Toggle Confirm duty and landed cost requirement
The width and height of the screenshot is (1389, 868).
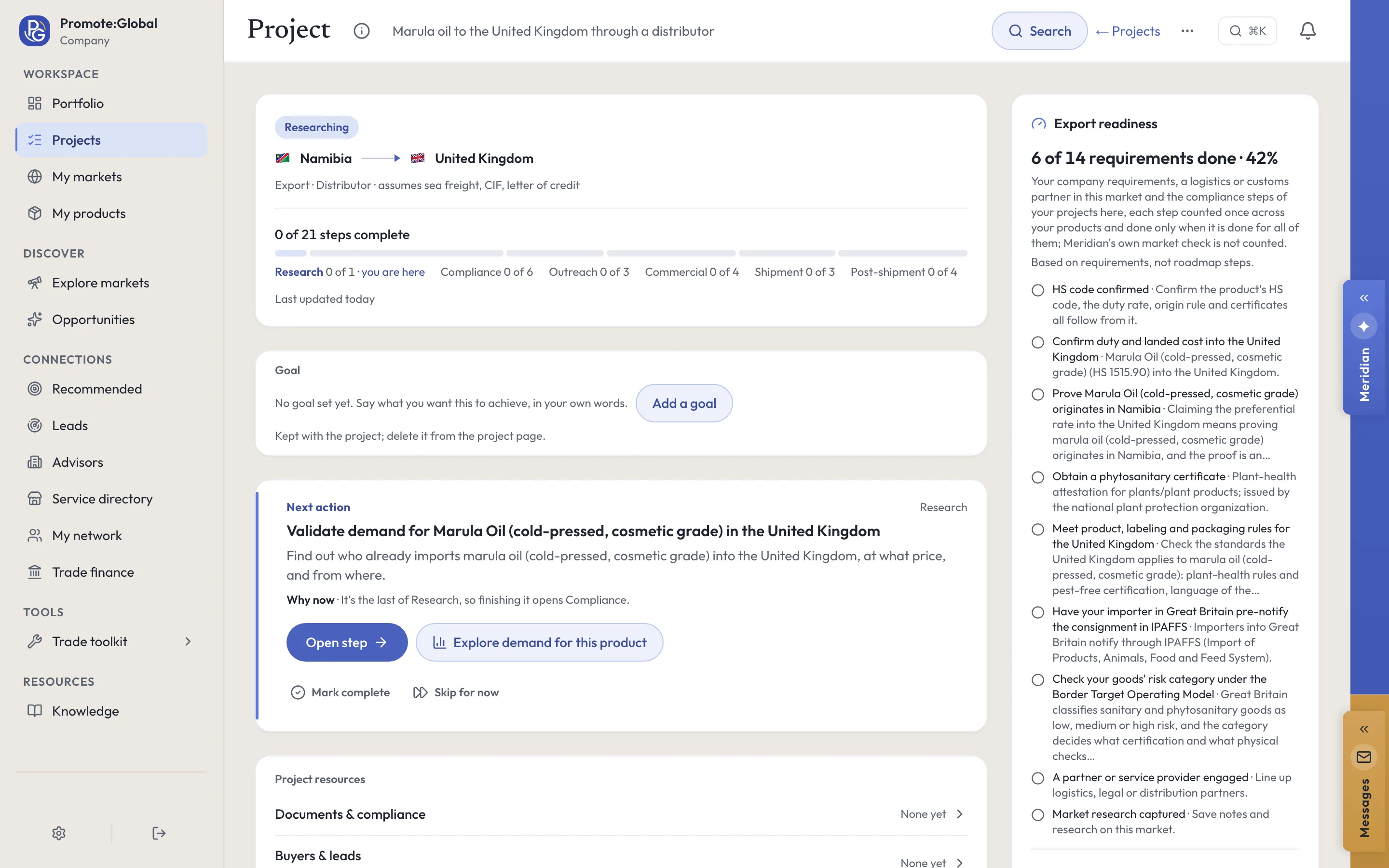[x=1037, y=342]
